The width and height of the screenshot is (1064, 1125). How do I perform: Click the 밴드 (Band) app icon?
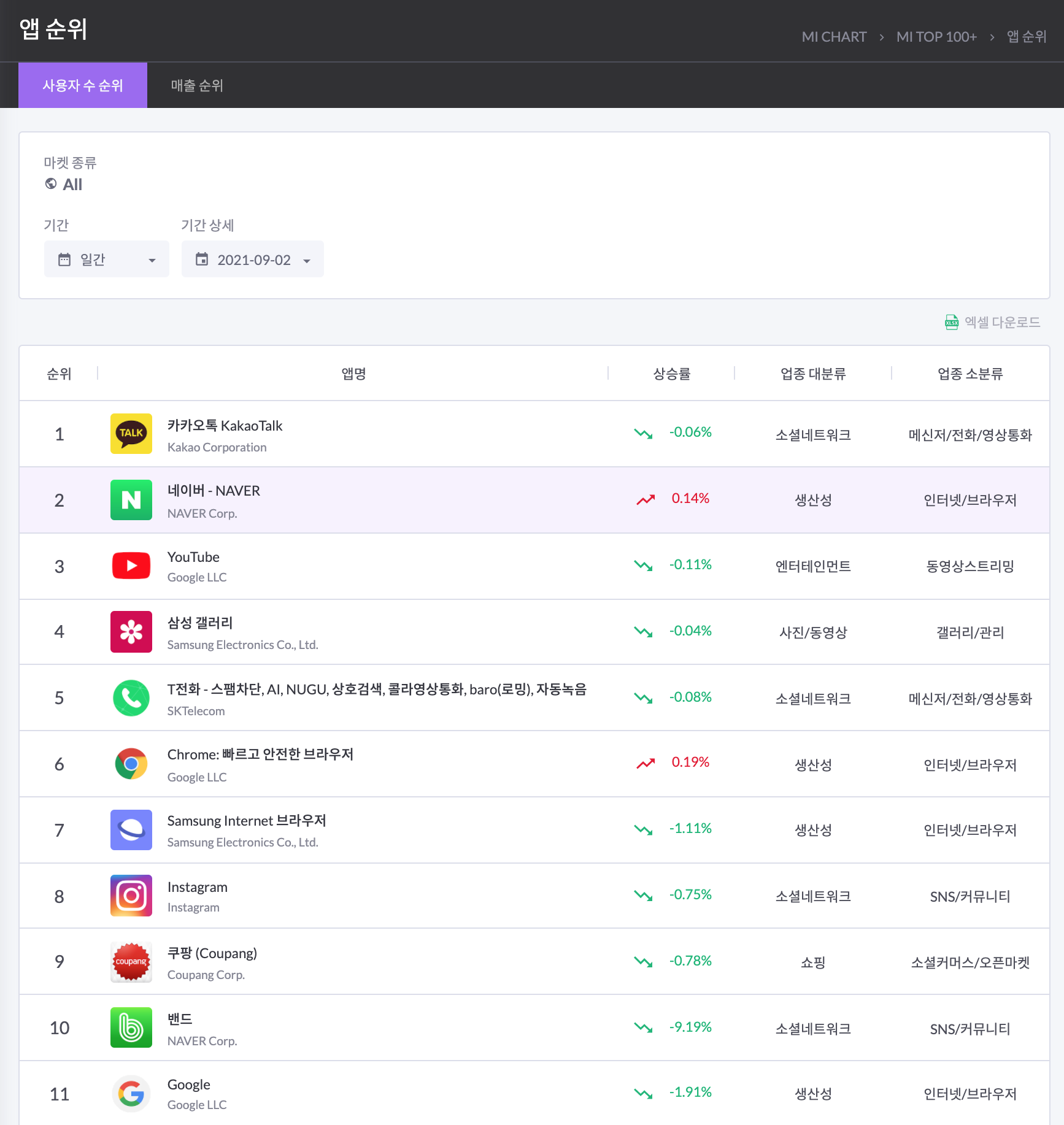click(x=131, y=1027)
